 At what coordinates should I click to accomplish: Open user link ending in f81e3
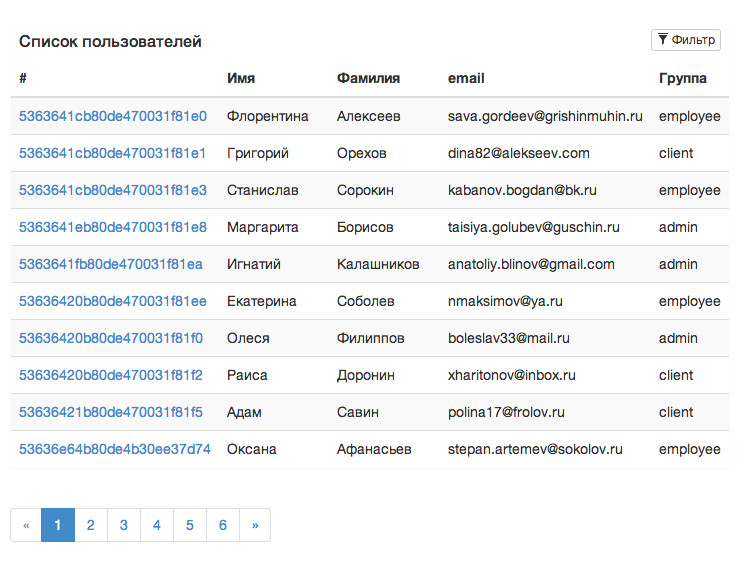pyautogui.click(x=113, y=190)
